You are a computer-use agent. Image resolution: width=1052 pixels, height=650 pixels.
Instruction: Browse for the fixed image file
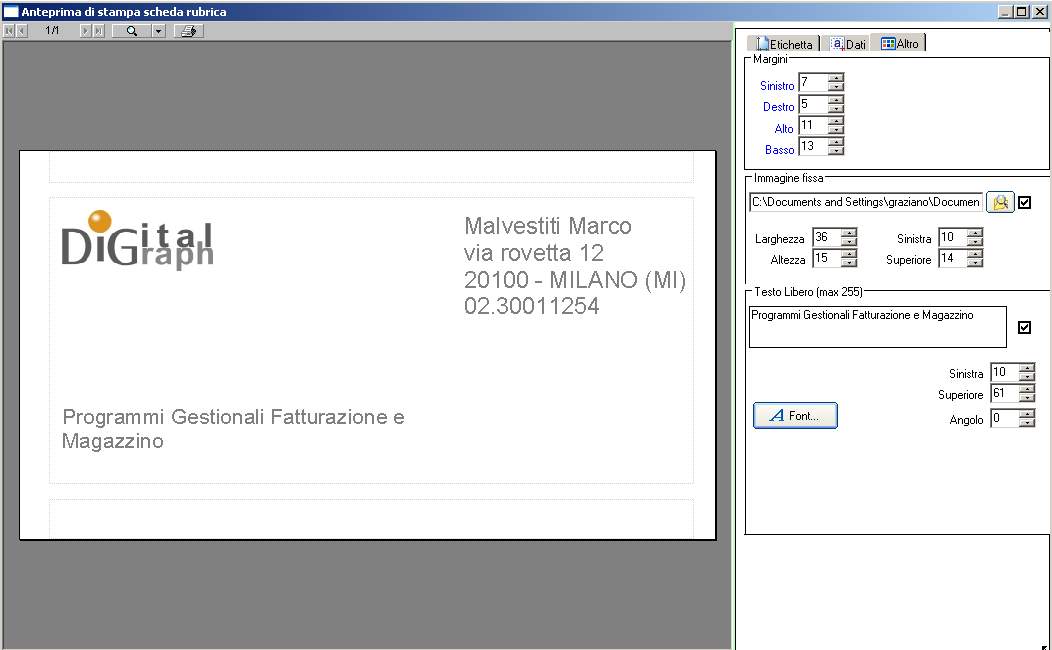pyautogui.click(x=1000, y=202)
